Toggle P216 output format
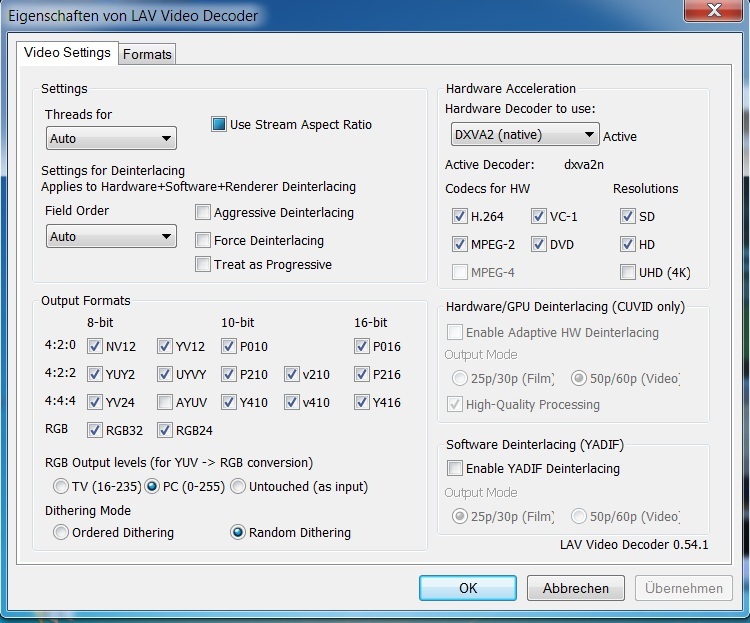750x623 pixels. [362, 374]
